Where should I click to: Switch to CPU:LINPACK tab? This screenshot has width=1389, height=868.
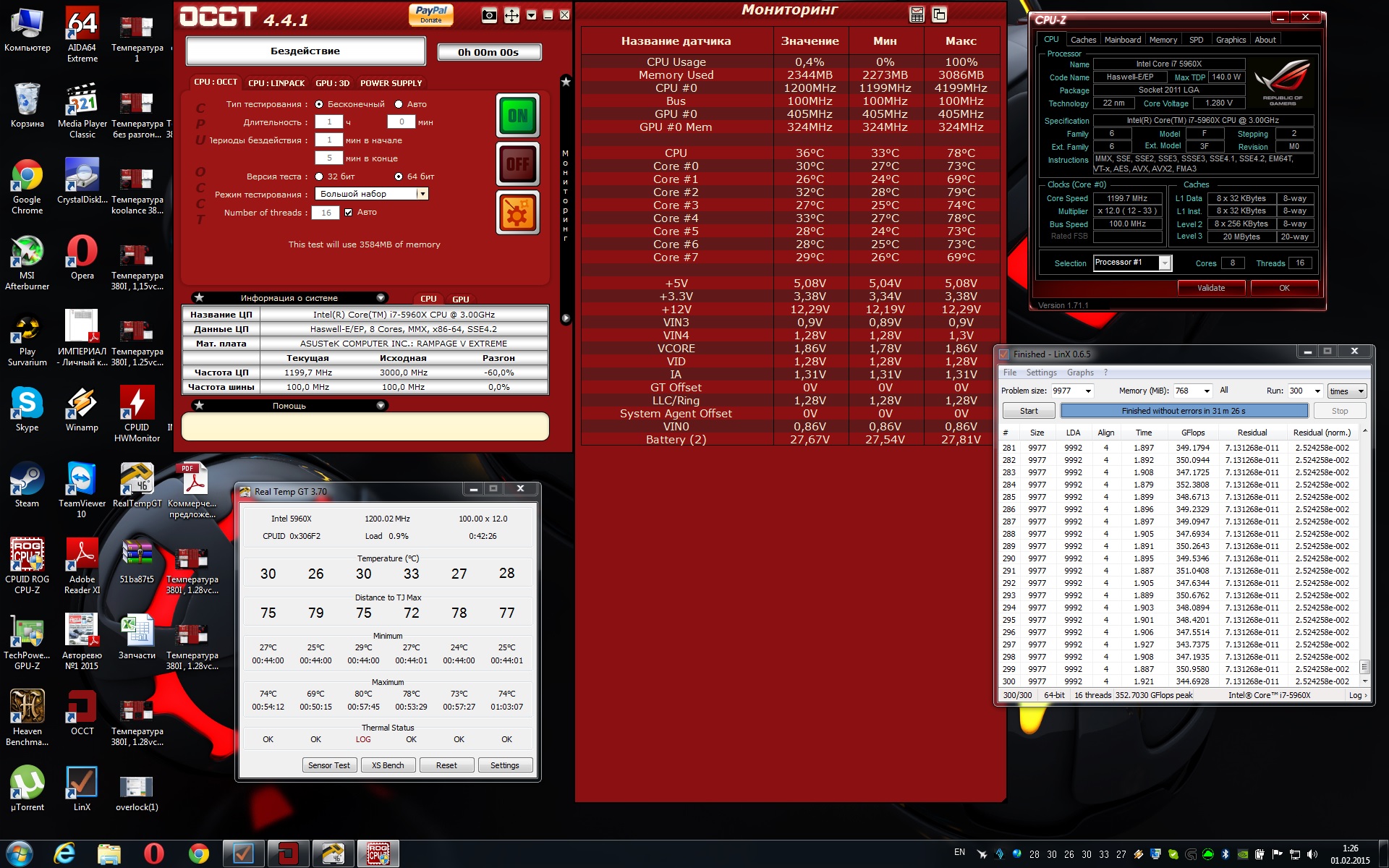click(276, 83)
